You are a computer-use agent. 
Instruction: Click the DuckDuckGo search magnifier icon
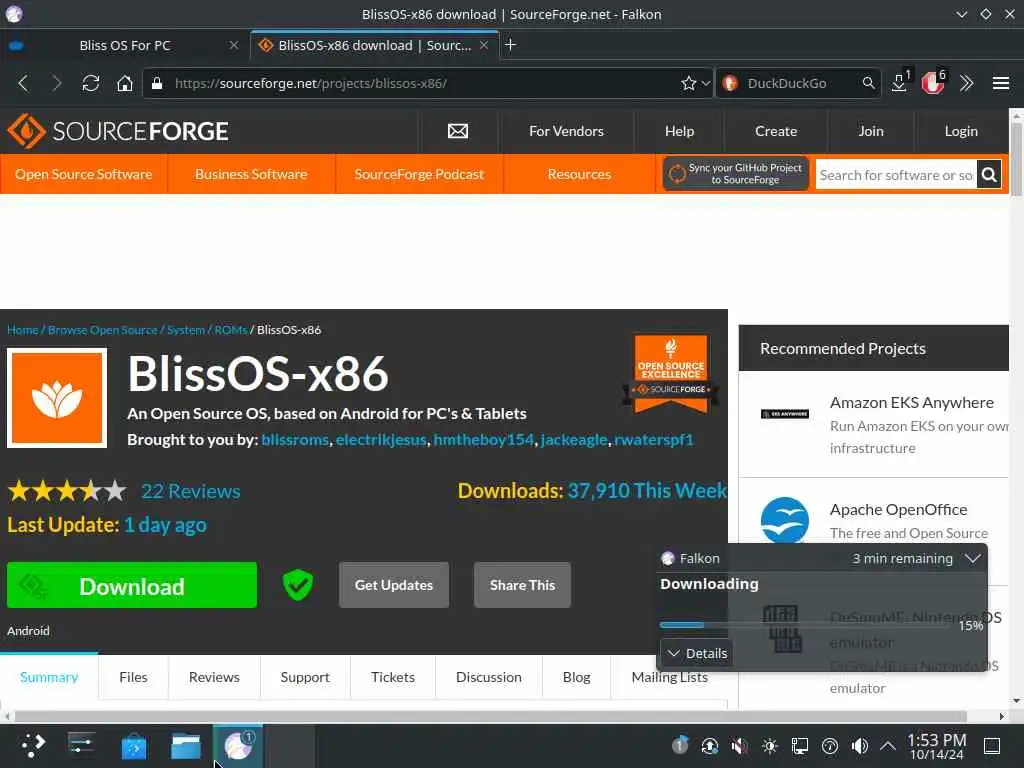(868, 83)
